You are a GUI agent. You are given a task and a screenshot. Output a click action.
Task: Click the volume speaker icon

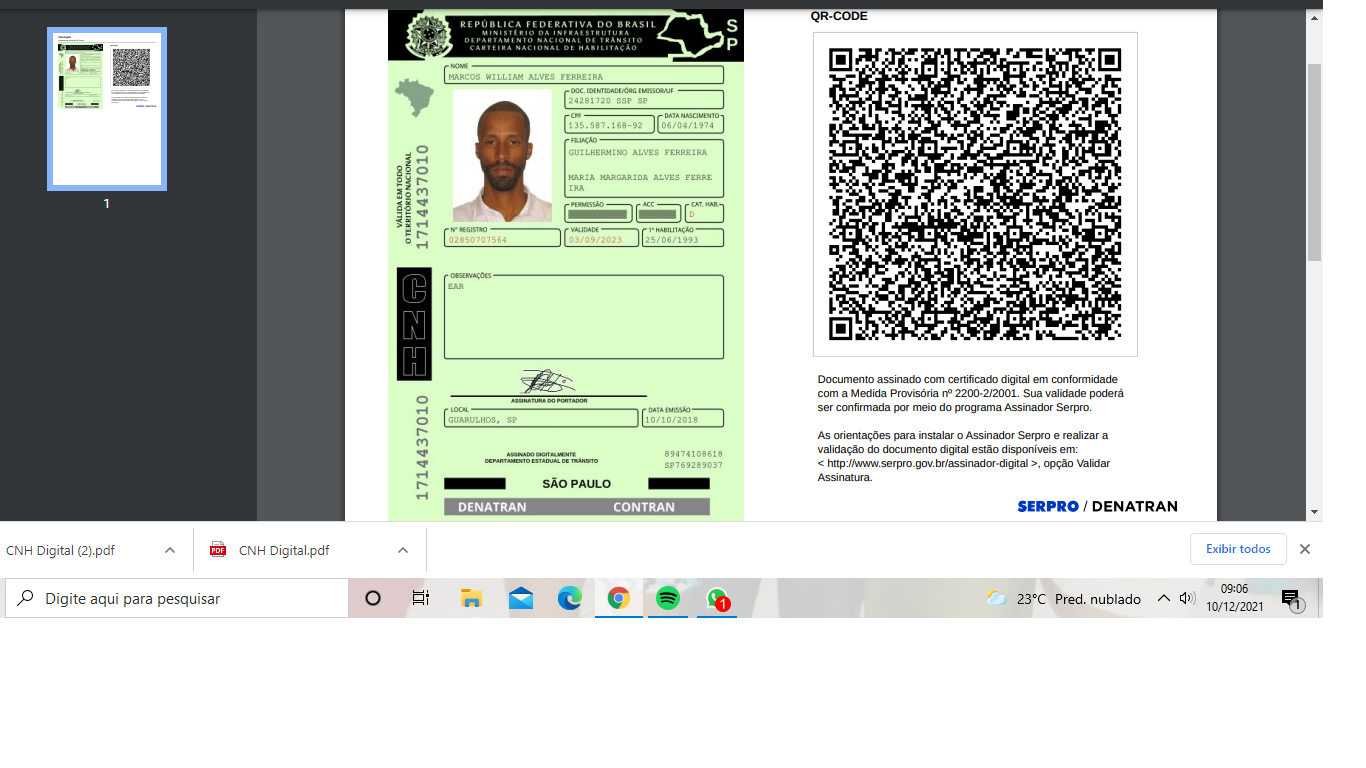coord(1187,598)
